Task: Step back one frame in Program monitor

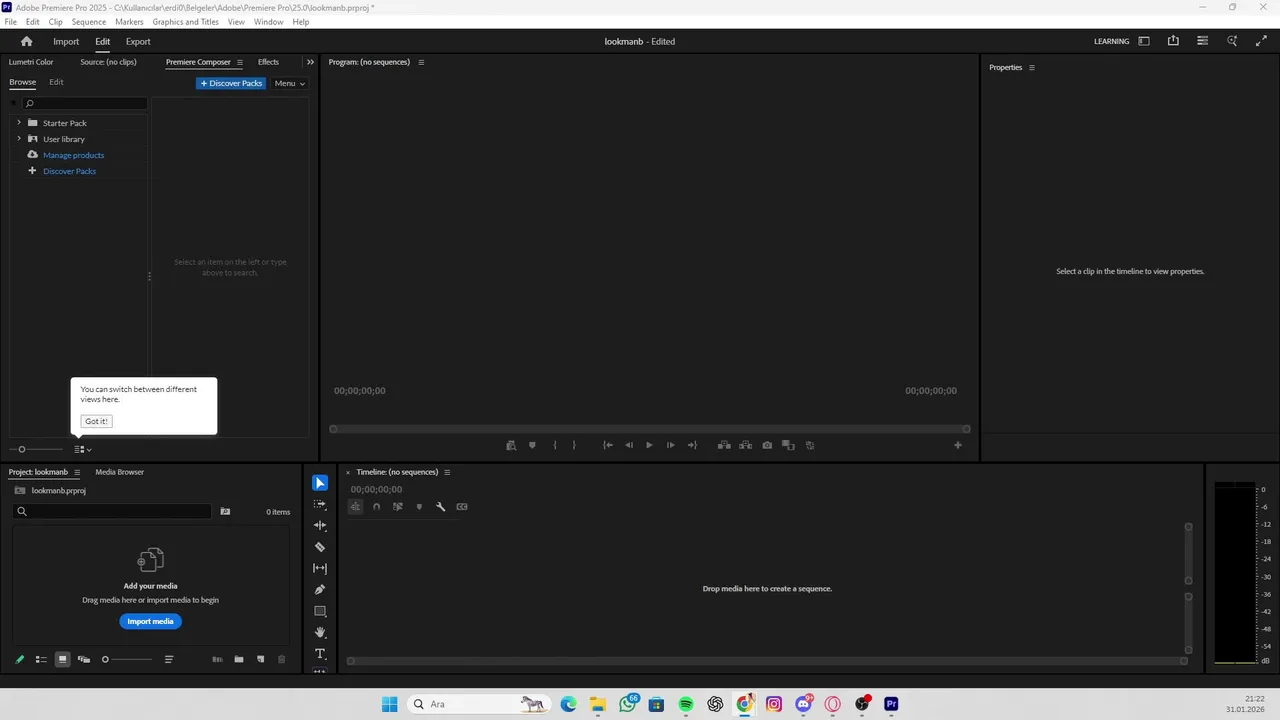Action: [x=629, y=445]
